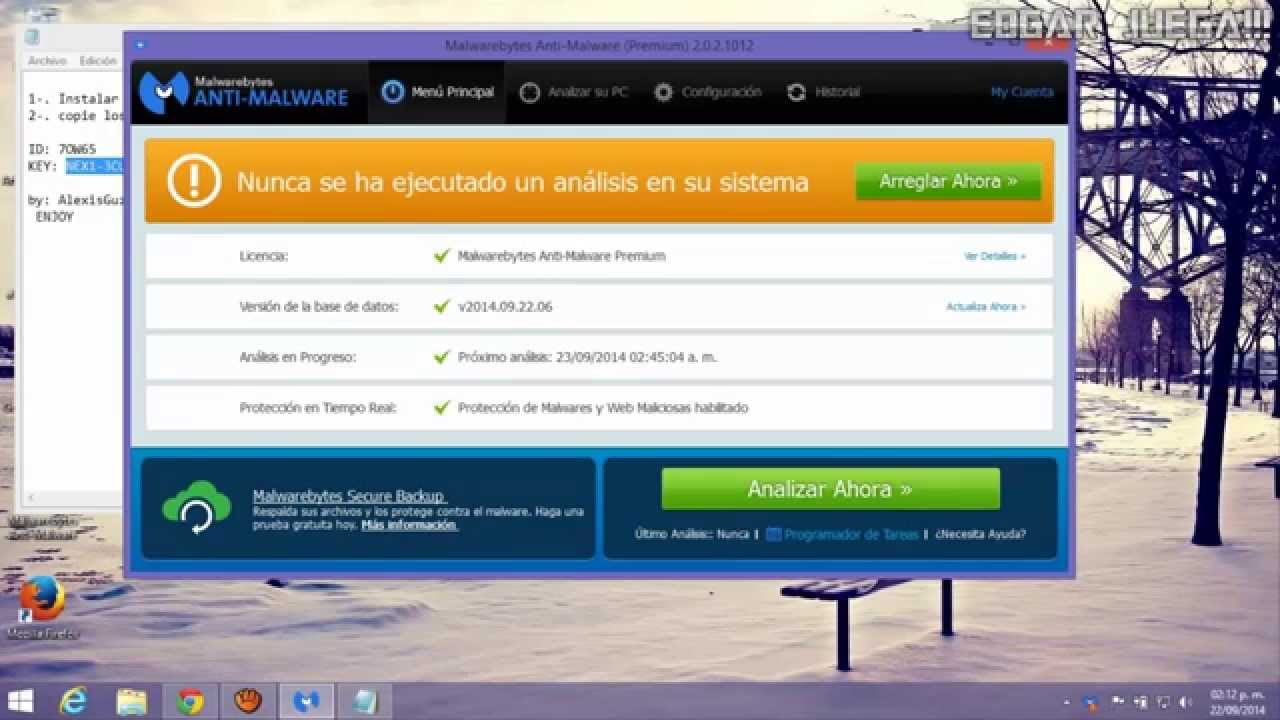
Task: Open Action Center flag in system tray
Action: click(x=1116, y=702)
